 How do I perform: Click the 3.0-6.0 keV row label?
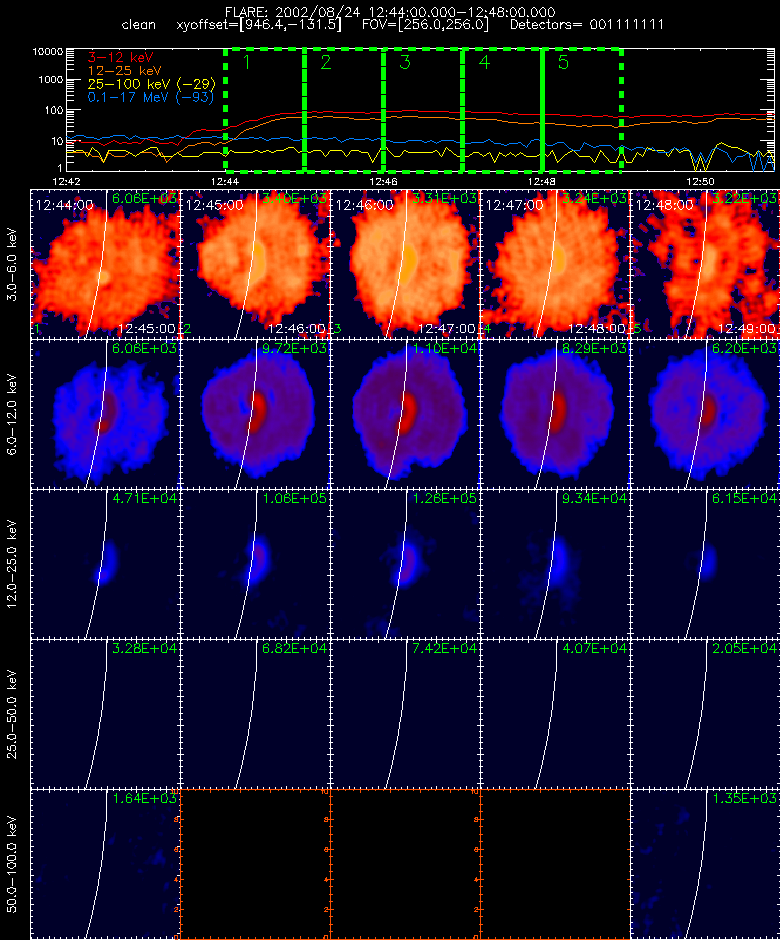[12, 264]
